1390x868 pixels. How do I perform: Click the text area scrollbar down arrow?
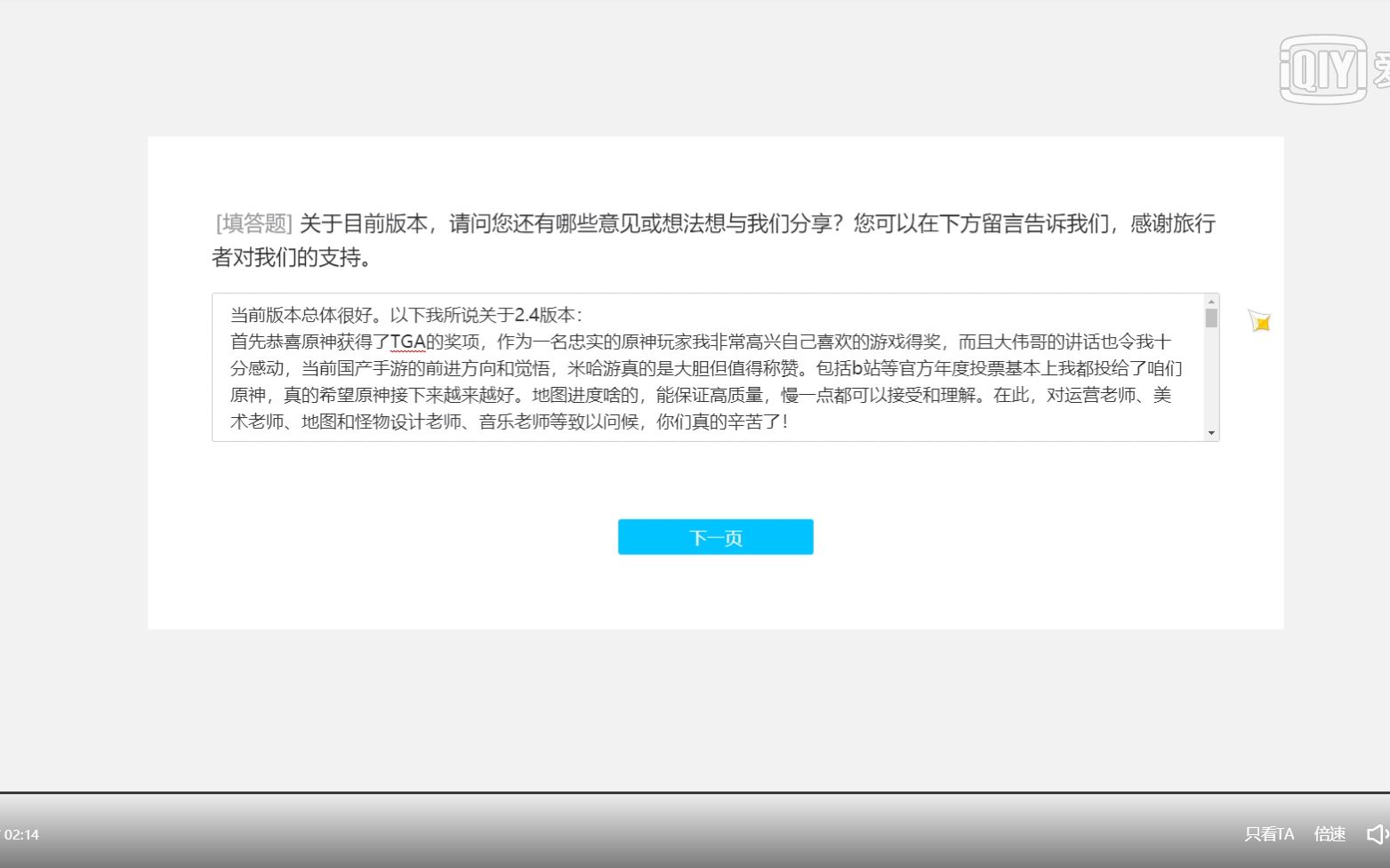[x=1211, y=433]
